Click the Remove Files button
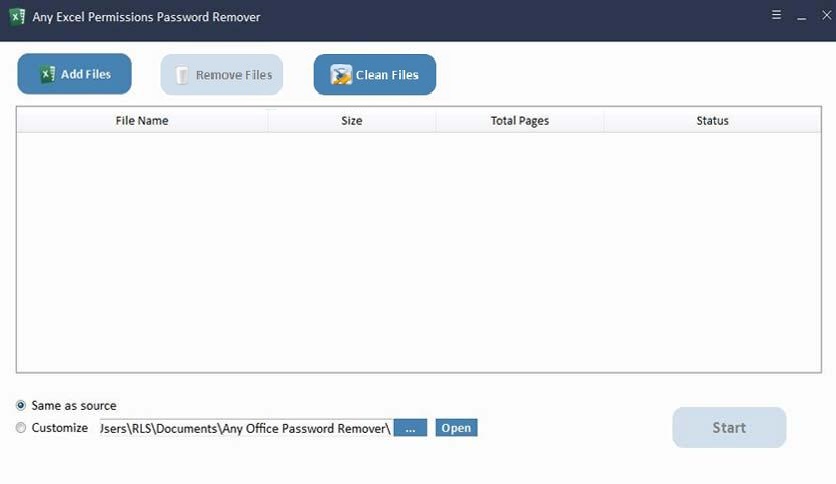This screenshot has width=836, height=484. pos(221,75)
